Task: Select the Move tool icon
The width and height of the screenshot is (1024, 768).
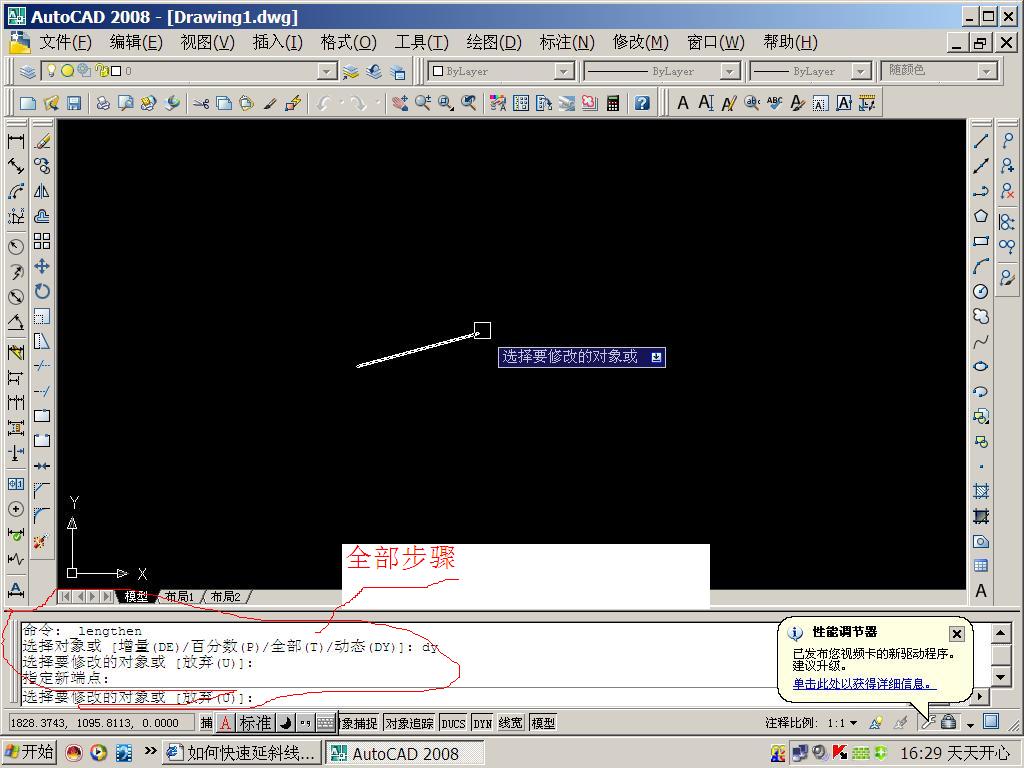Action: point(42,266)
